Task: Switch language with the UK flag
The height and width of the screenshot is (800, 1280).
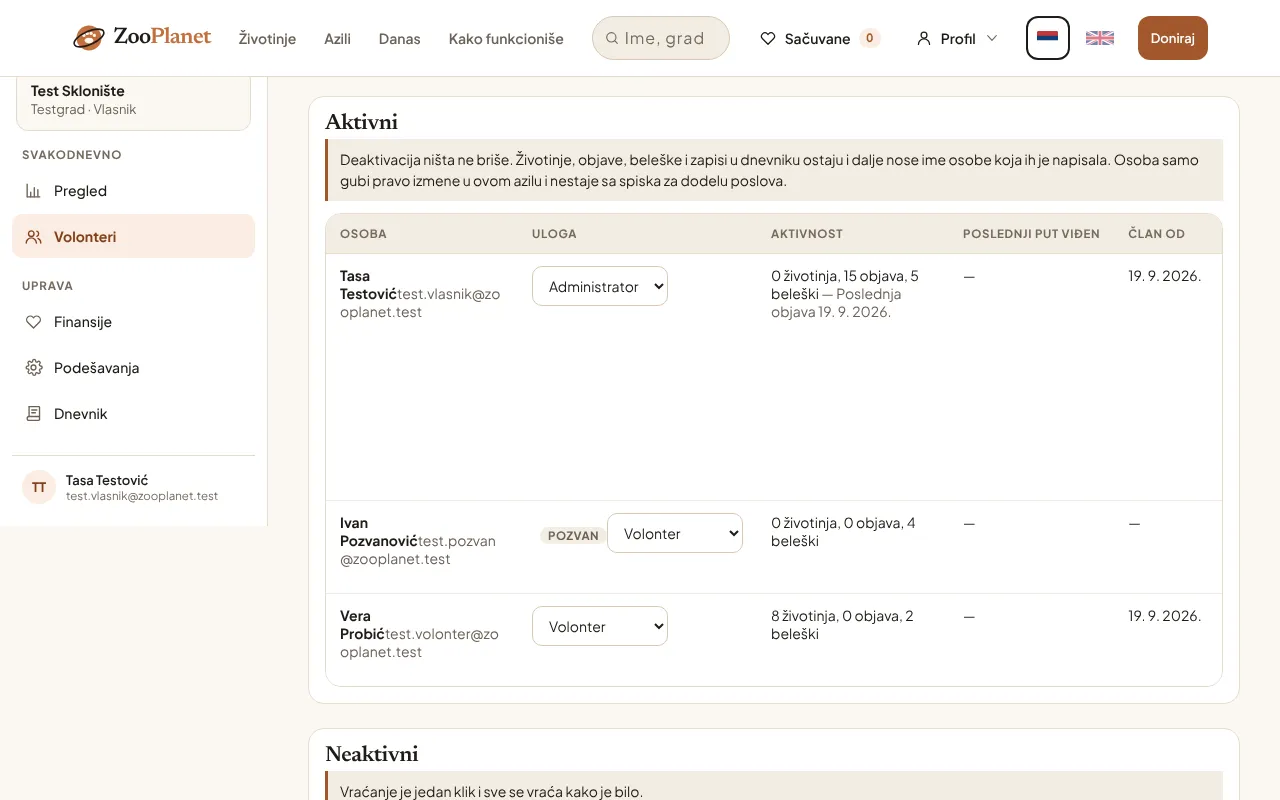Action: [1100, 38]
